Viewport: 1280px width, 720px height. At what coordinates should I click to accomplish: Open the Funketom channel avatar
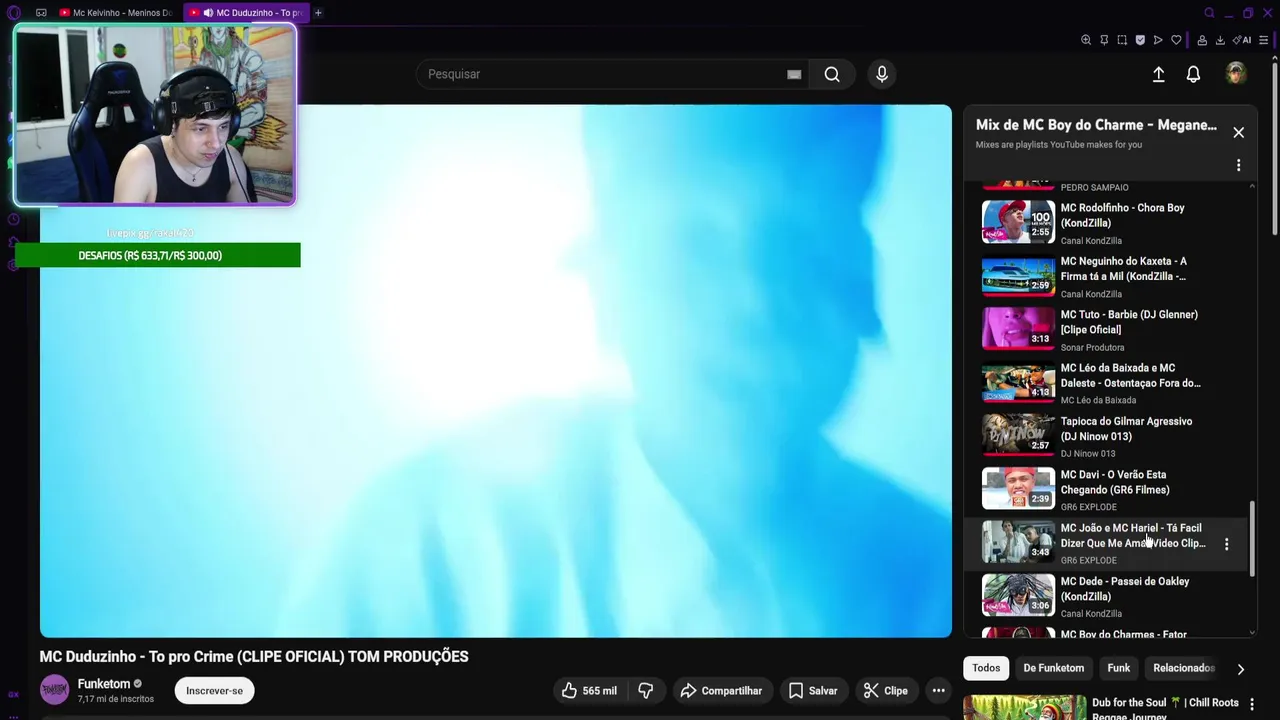pos(54,690)
